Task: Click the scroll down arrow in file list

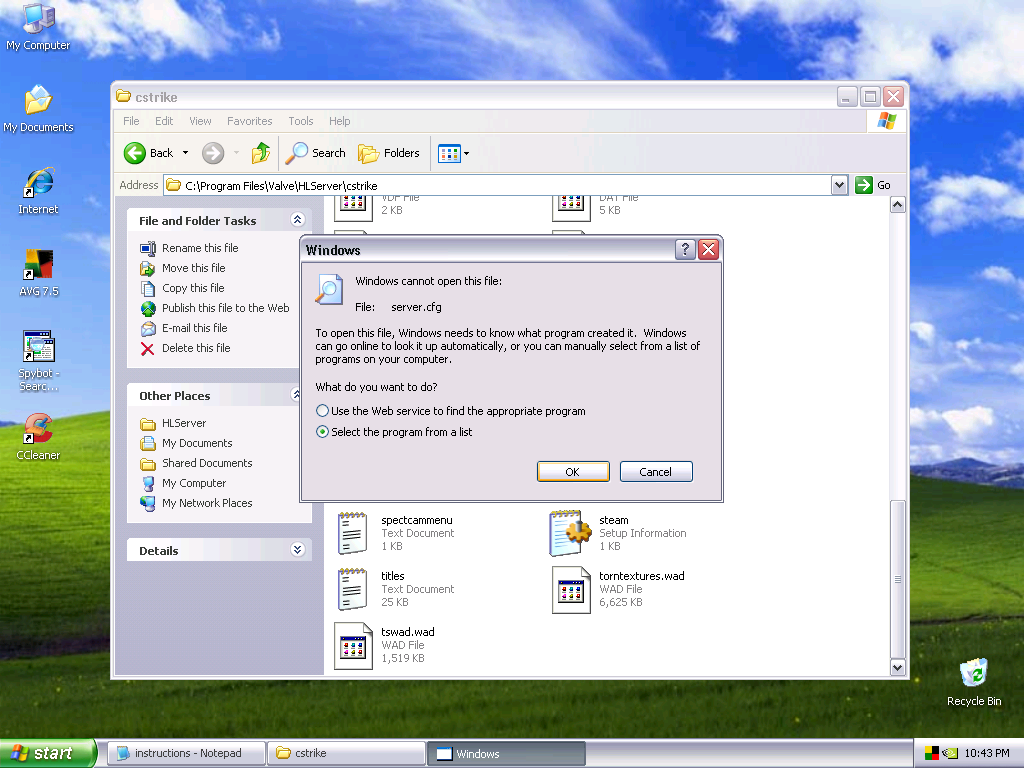Action: 897,667
